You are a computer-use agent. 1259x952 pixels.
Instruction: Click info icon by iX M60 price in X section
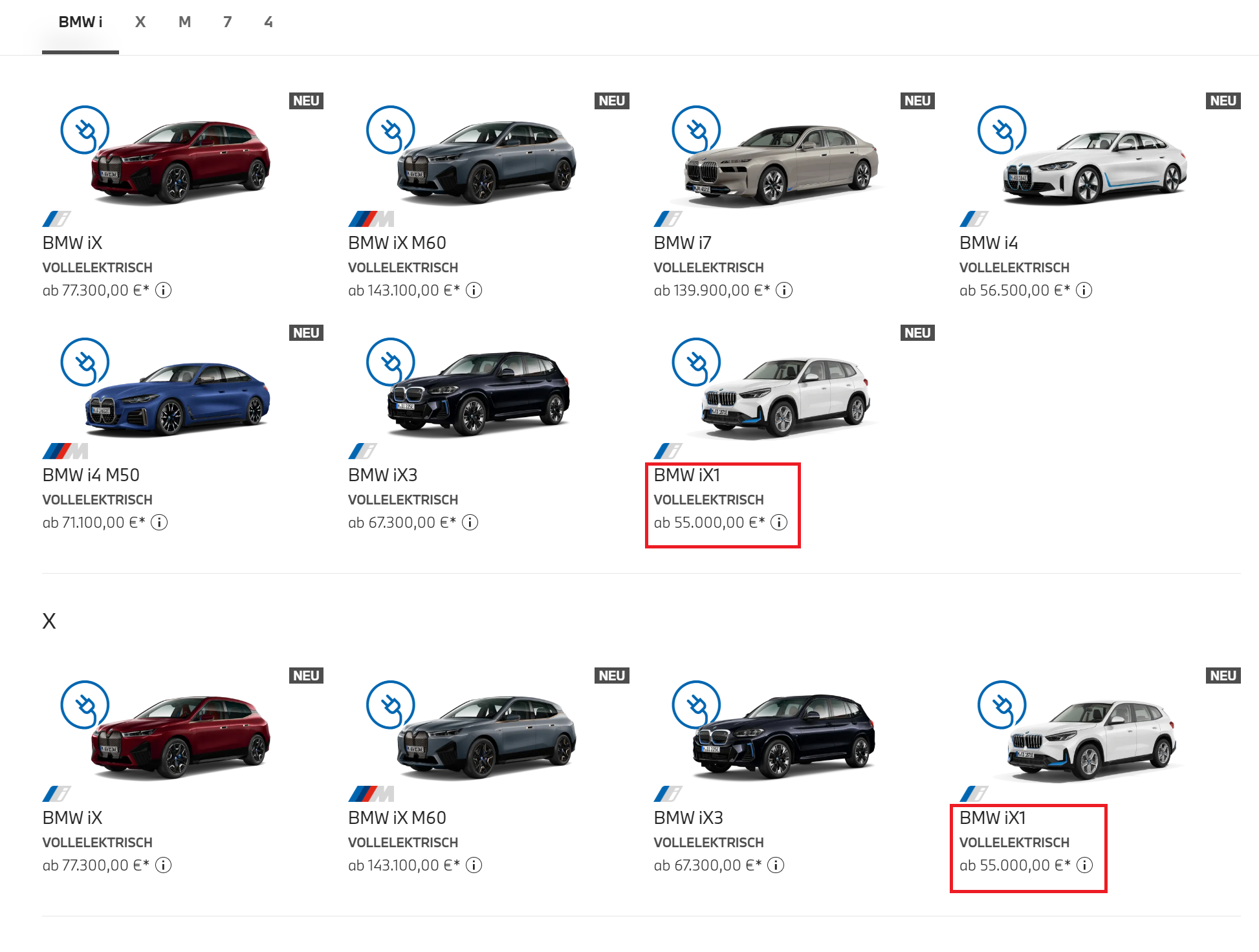[474, 865]
